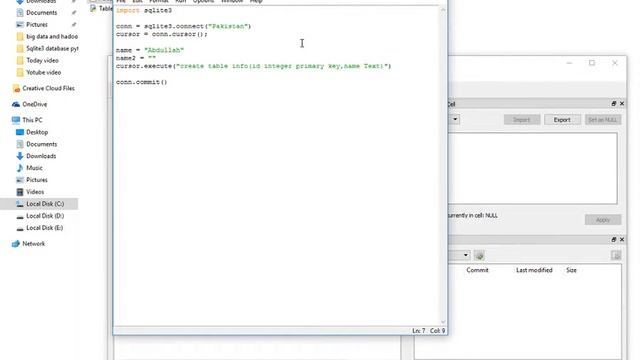Sort by the Size column header
The width and height of the screenshot is (640, 360).
(571, 270)
